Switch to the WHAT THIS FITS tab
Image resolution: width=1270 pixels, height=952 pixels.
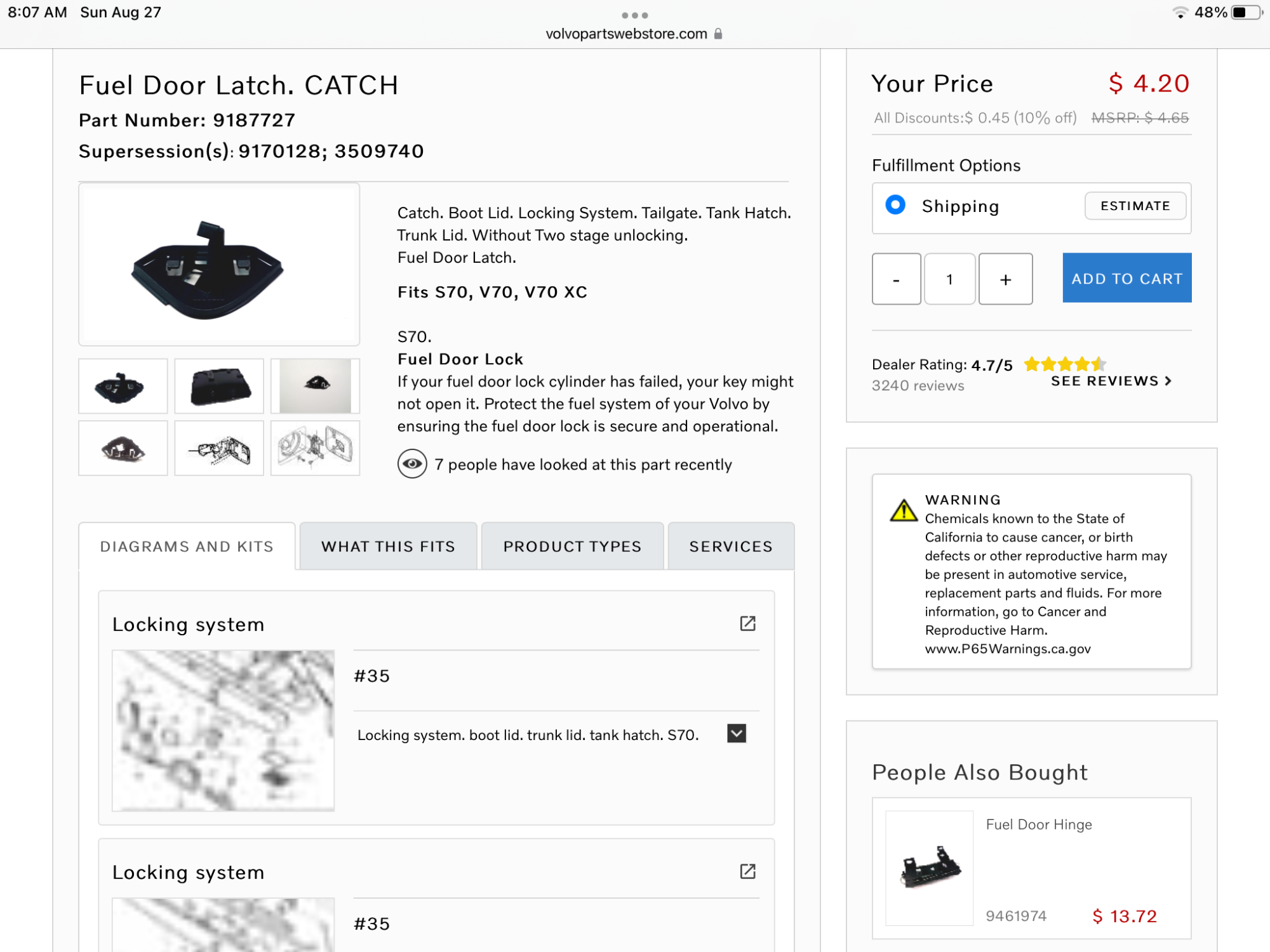coord(388,546)
